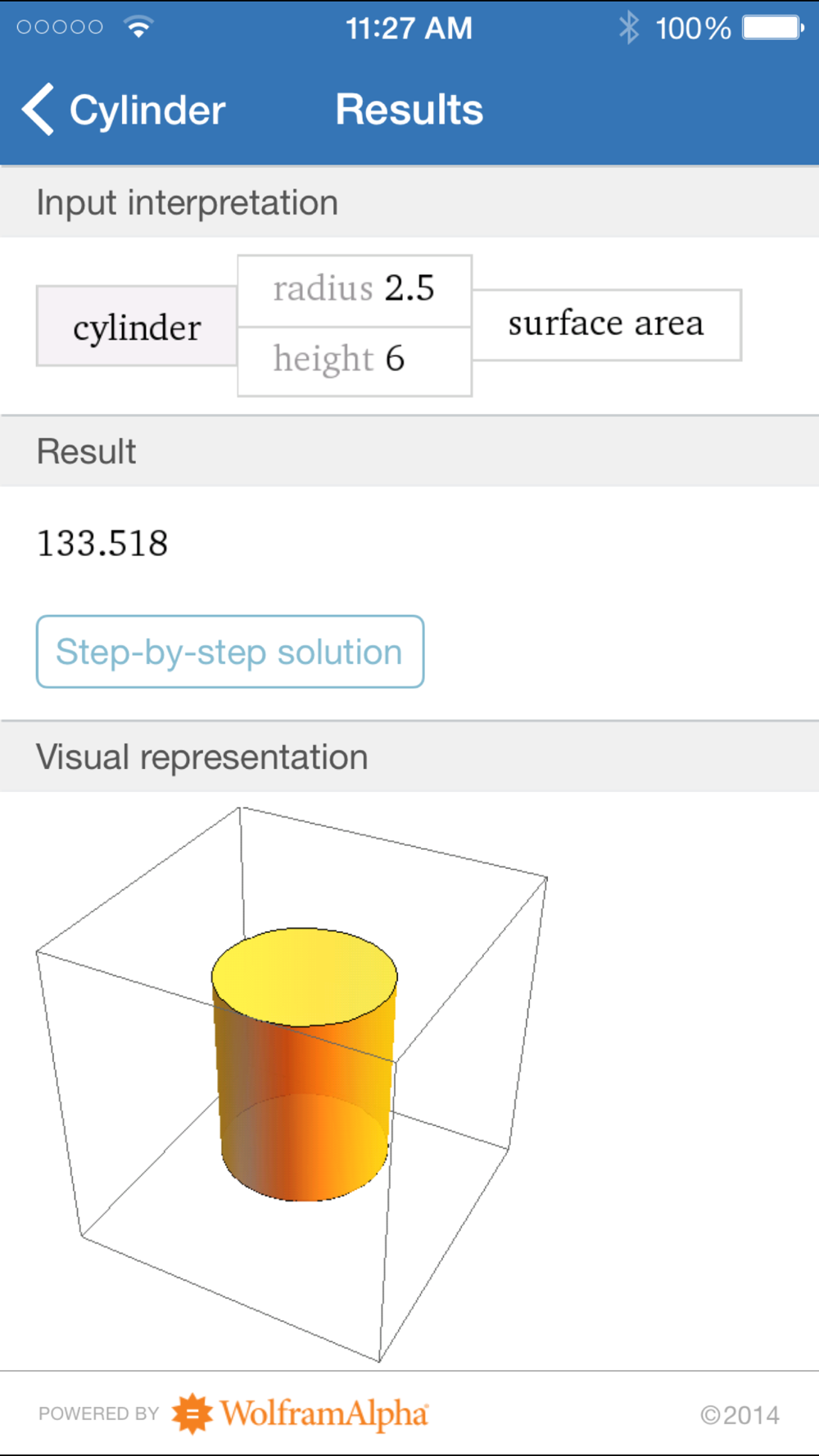Tap the Result section header
The image size is (819, 1456).
point(87,452)
